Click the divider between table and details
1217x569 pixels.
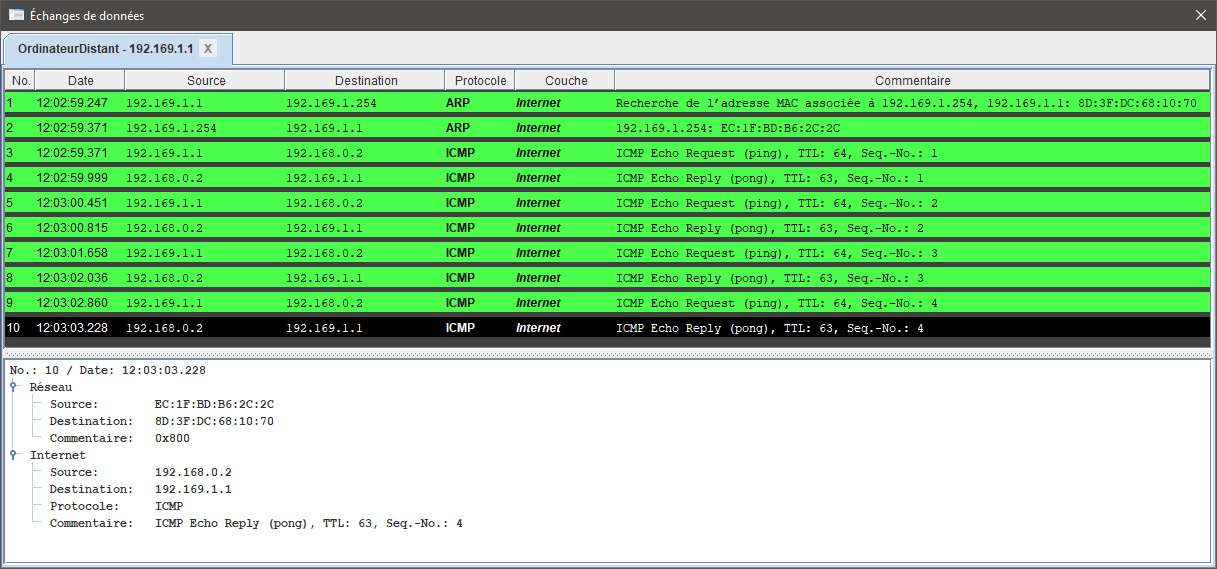(608, 353)
